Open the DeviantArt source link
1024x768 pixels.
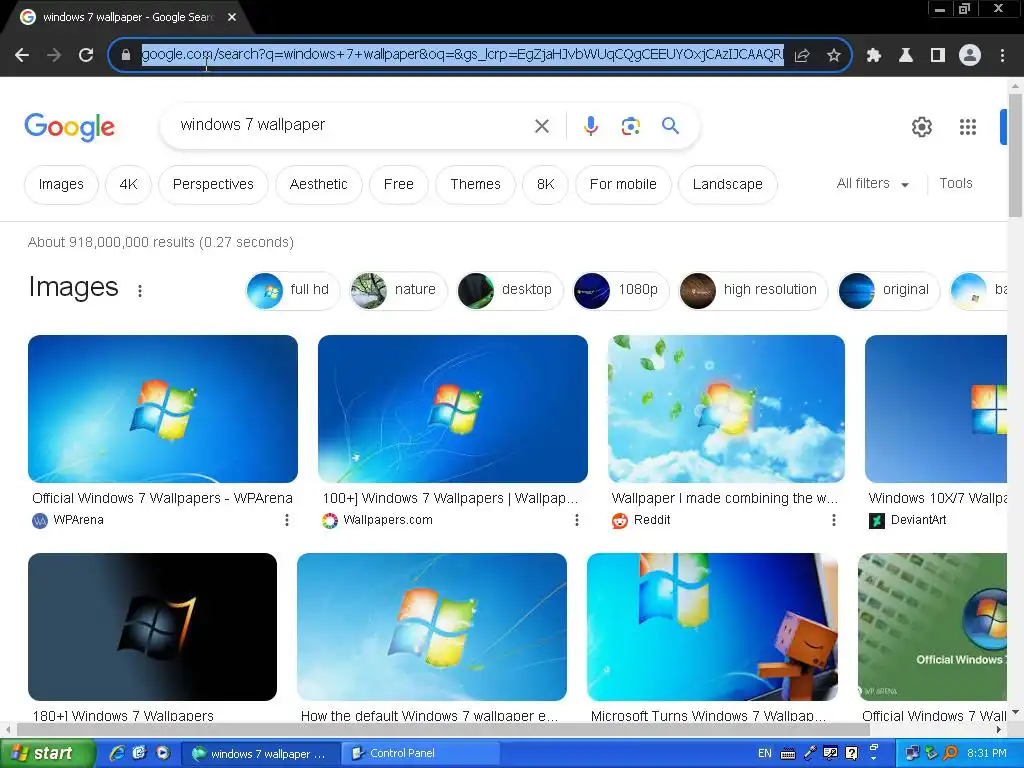(918, 520)
